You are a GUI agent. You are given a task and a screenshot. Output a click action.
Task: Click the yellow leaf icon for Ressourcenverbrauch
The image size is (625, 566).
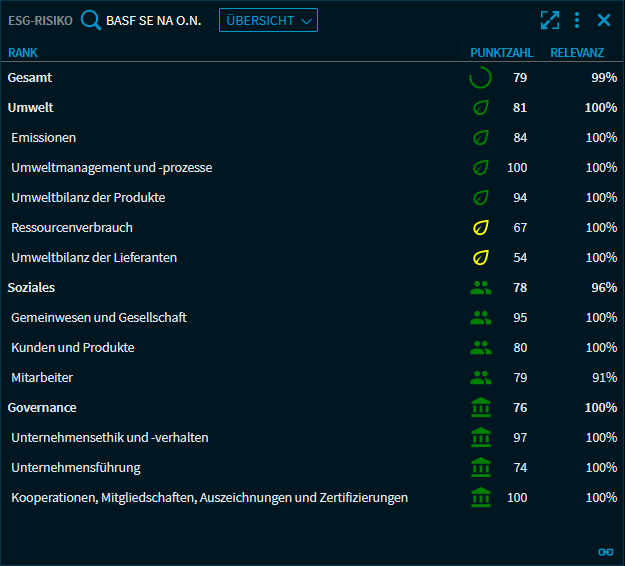pyautogui.click(x=480, y=227)
